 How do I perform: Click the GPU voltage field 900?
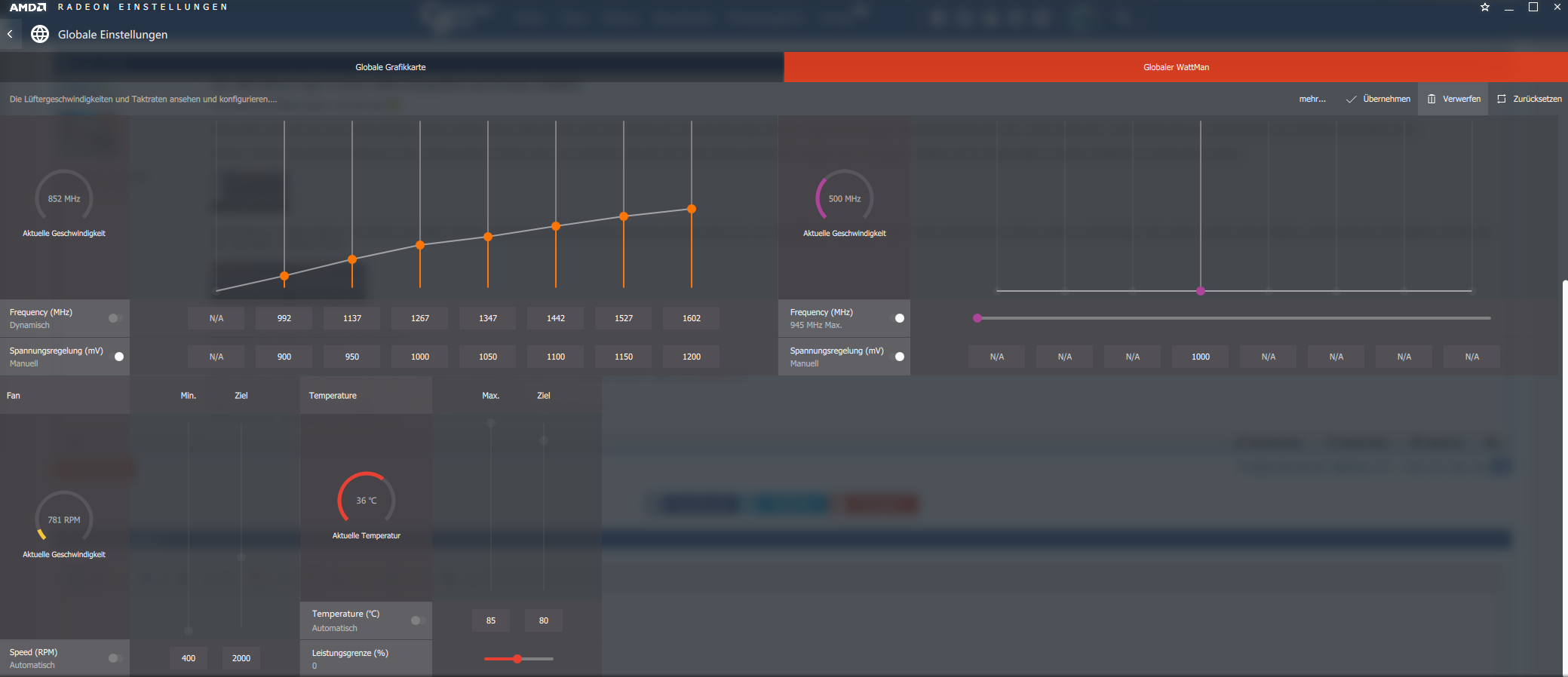click(x=284, y=357)
